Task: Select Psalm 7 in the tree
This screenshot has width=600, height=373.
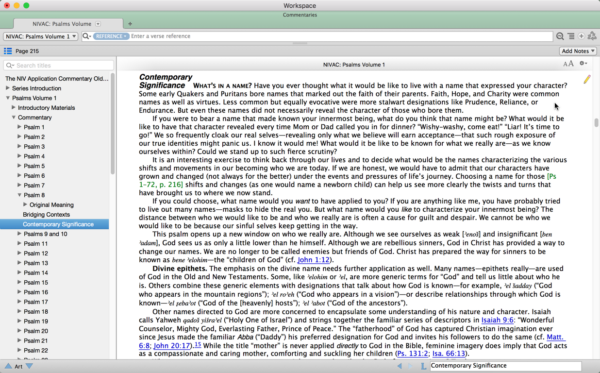Action: tap(34, 185)
